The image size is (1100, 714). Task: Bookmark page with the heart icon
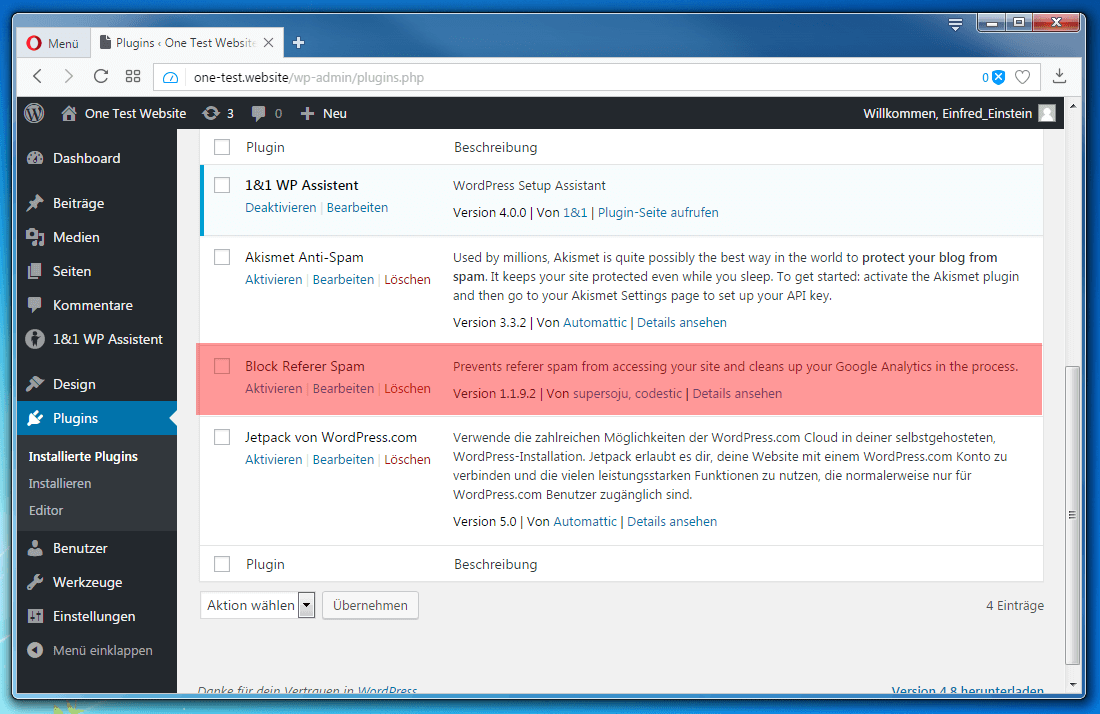tap(1023, 77)
